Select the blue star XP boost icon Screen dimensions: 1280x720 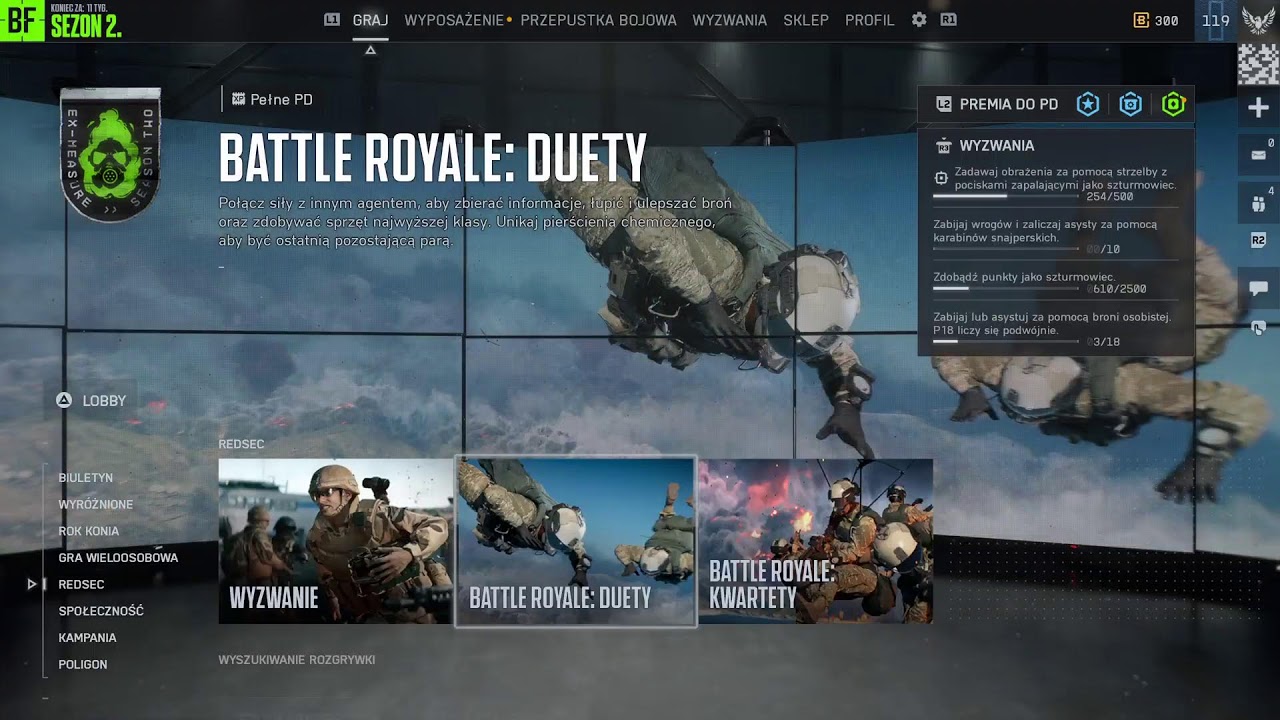tap(1088, 104)
